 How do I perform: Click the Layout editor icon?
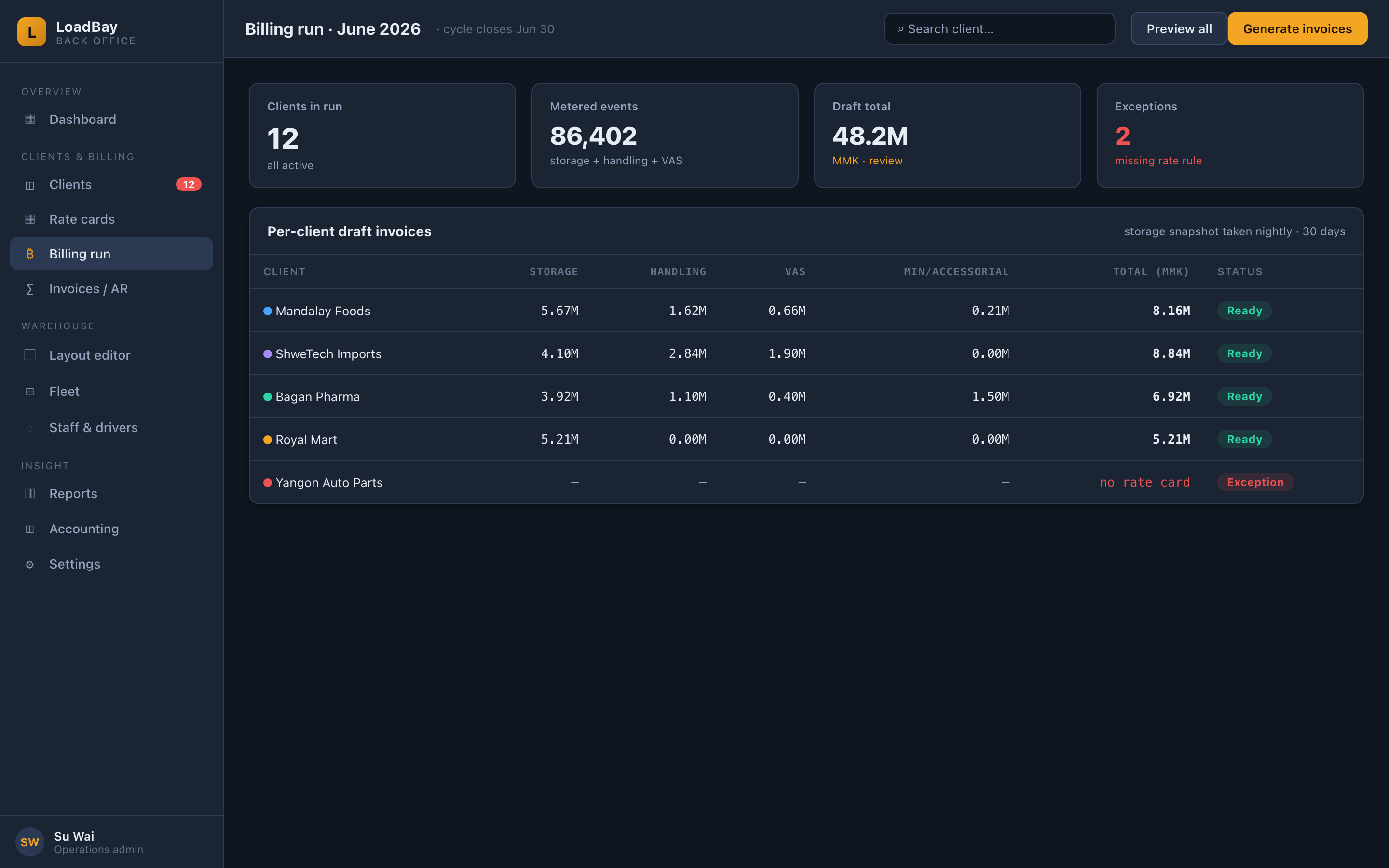30,355
